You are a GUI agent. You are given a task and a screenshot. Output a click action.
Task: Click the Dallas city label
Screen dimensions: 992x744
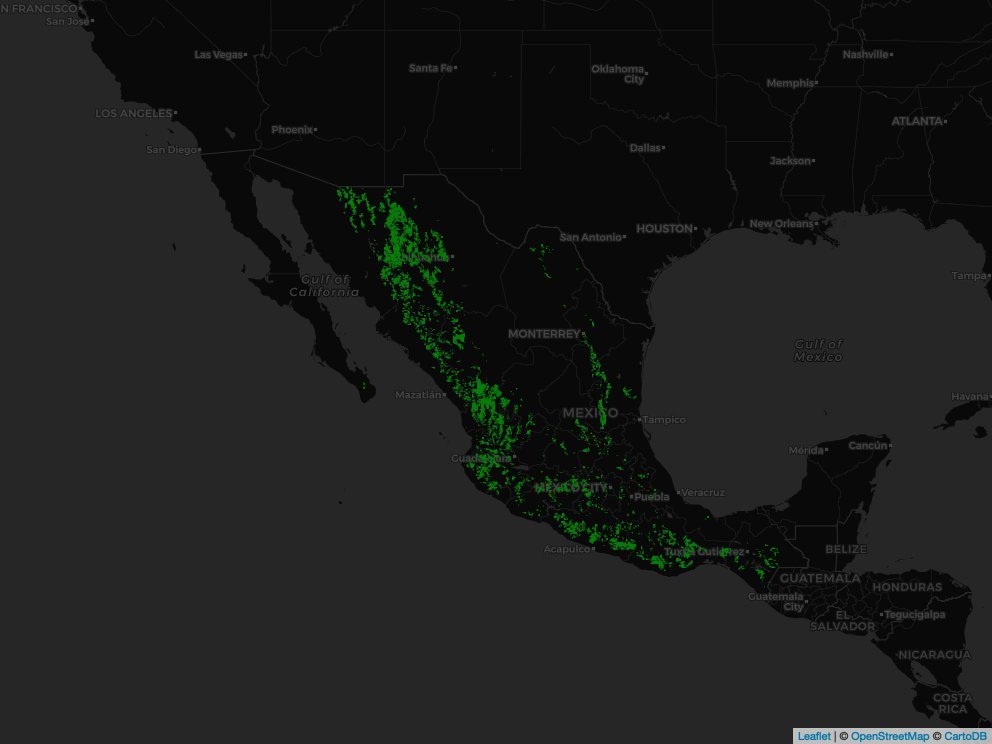click(645, 147)
